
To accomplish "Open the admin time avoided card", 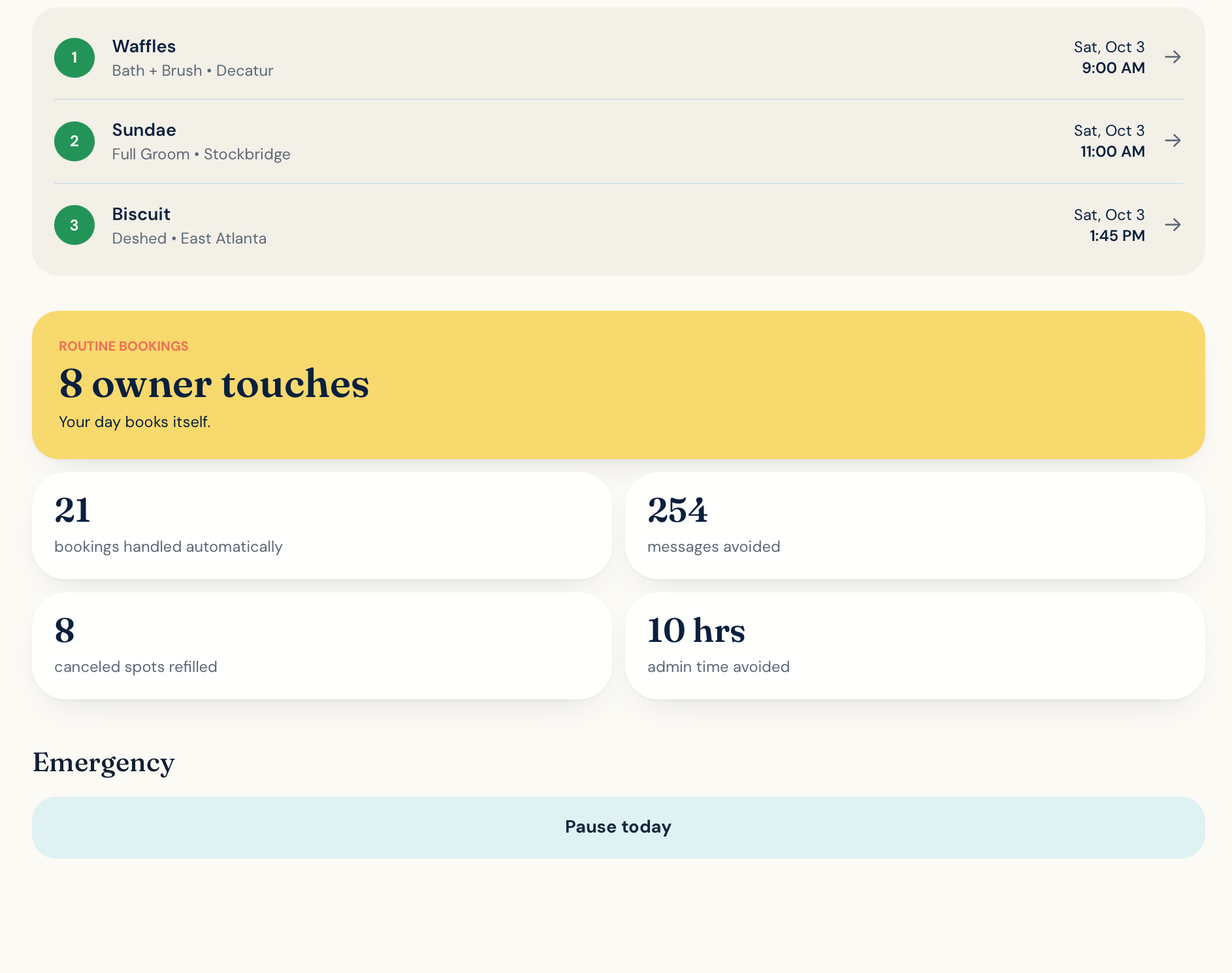I will tap(915, 646).
